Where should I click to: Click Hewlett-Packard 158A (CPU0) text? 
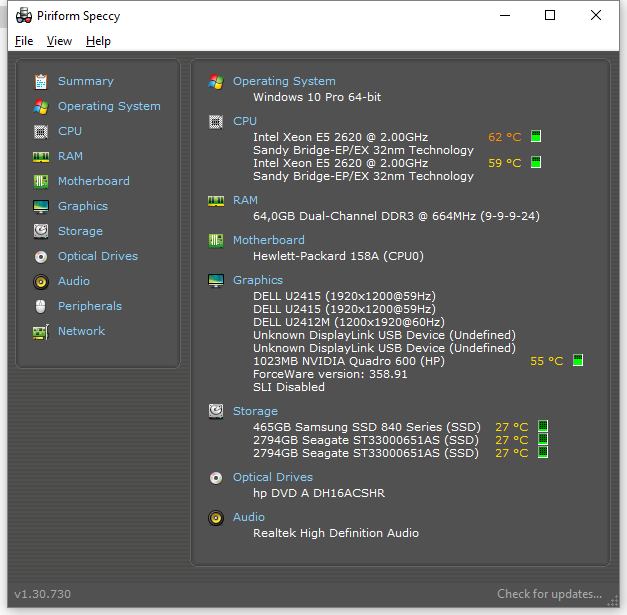click(338, 256)
